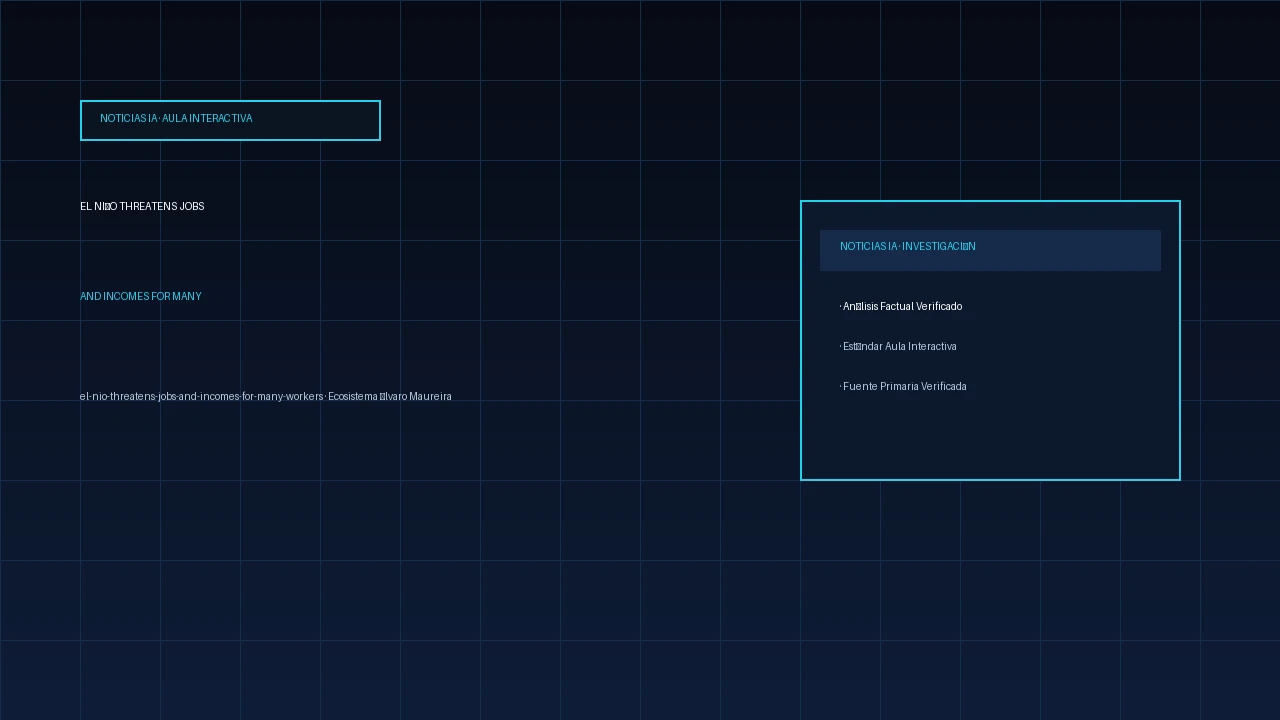Click the bullet dot before Análisis Factual Verificado
Screen dimensions: 1280x720
coord(841,307)
